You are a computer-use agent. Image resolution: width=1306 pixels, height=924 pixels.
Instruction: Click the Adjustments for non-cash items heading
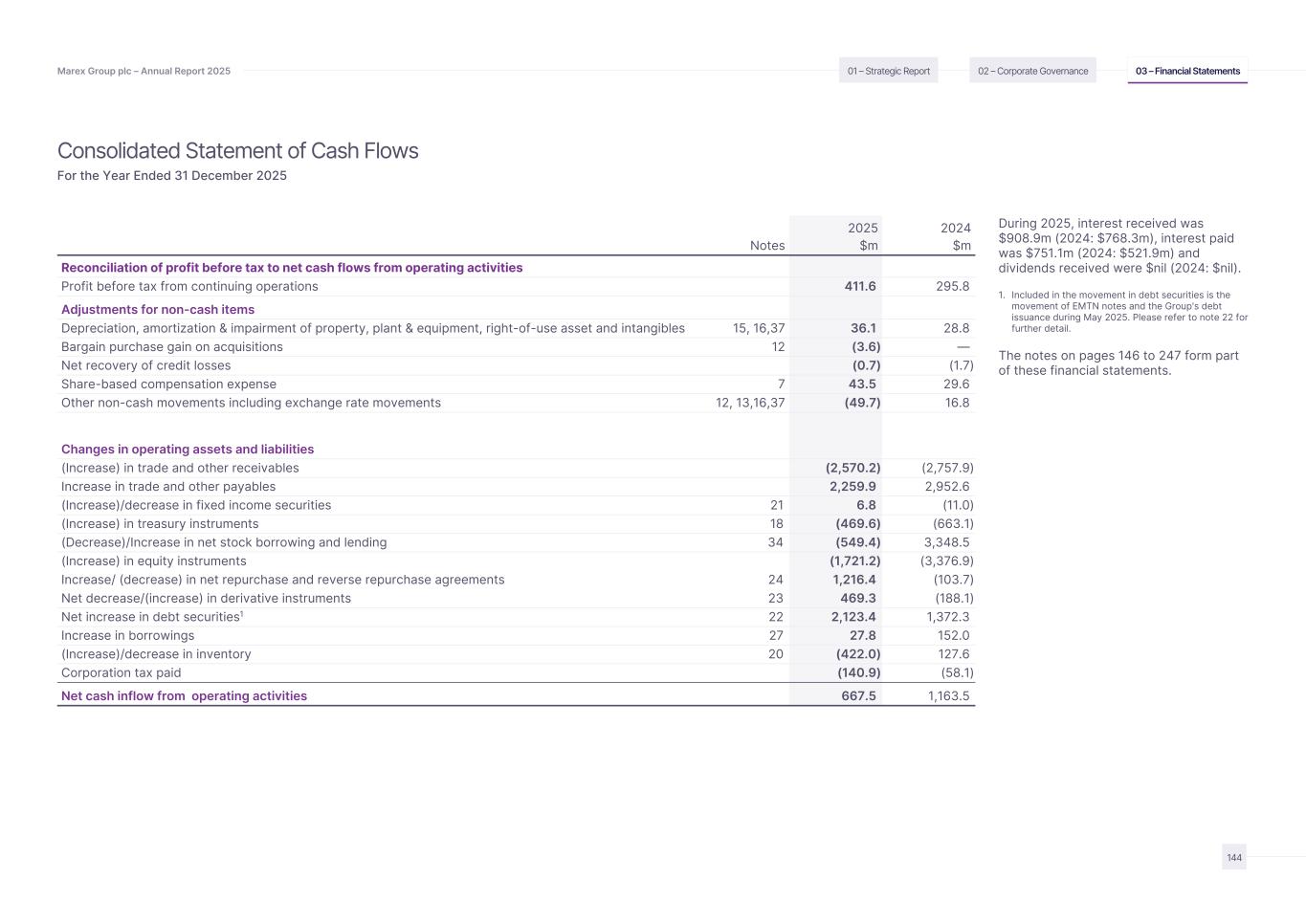pyautogui.click(x=158, y=310)
